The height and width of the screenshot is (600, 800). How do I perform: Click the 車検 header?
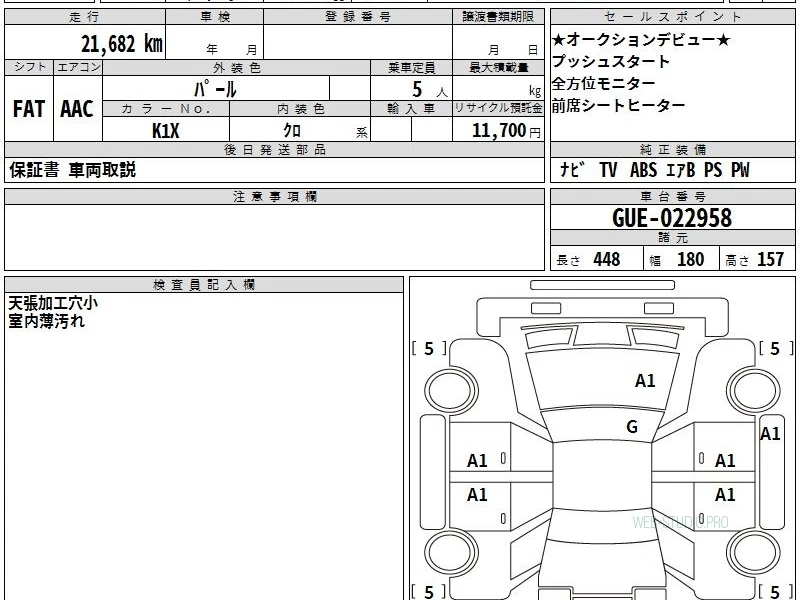coord(215,17)
